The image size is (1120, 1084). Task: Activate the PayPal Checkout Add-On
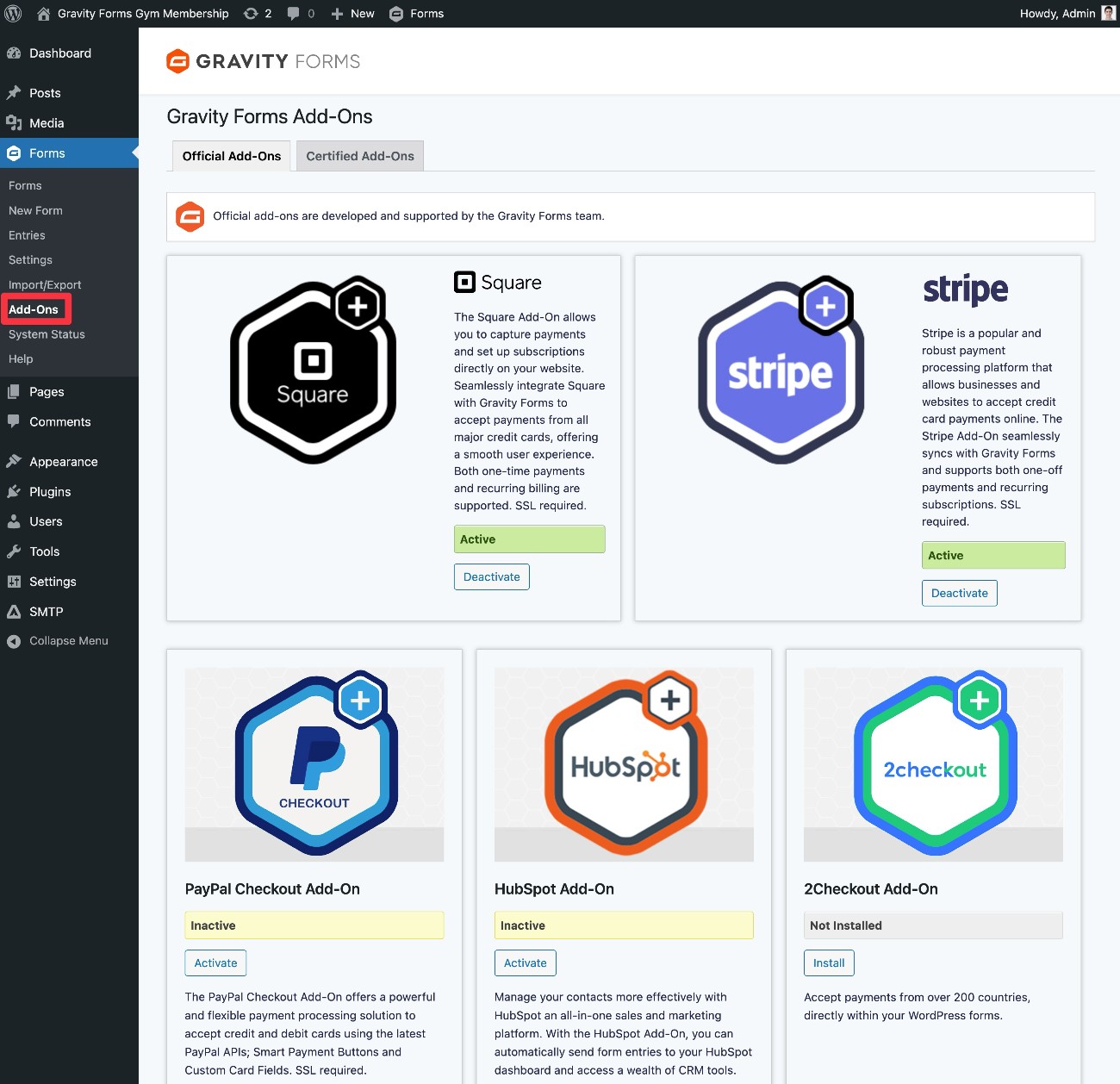(x=215, y=963)
